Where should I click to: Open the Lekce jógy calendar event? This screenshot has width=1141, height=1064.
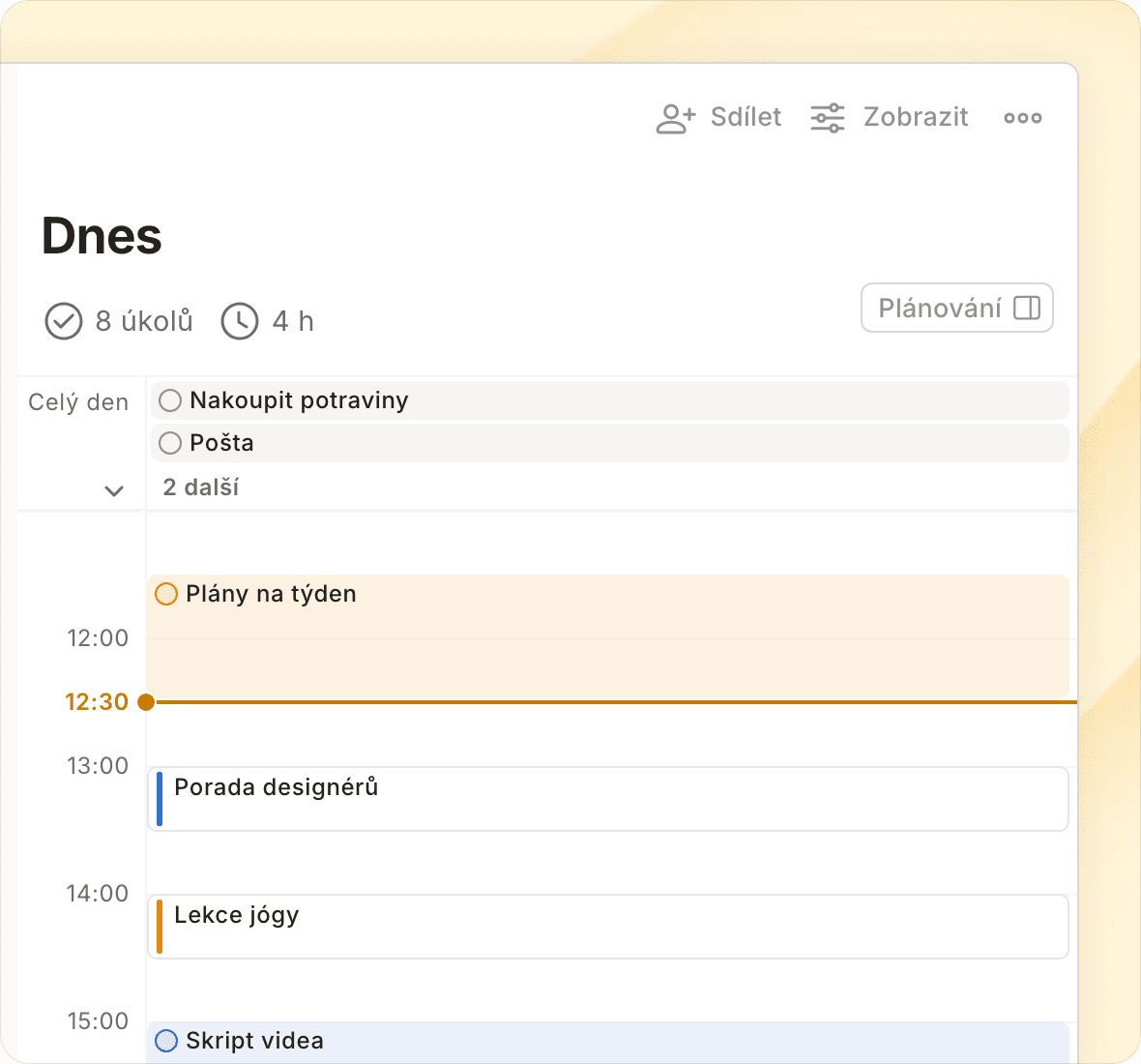point(608,927)
